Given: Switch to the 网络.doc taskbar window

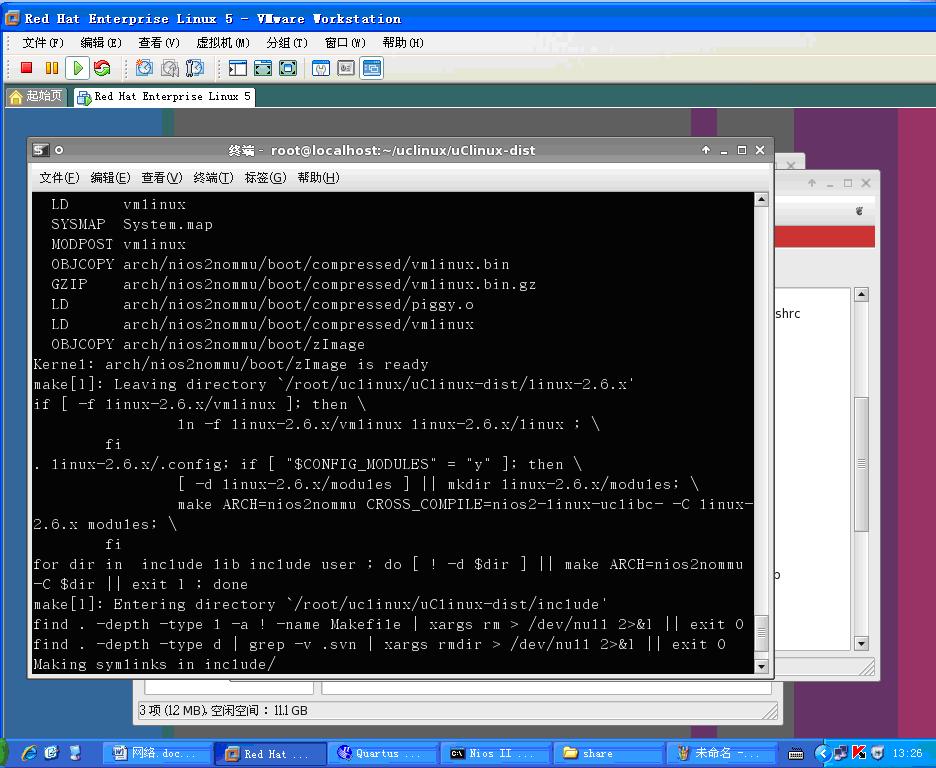Looking at the screenshot, I should pos(157,754).
